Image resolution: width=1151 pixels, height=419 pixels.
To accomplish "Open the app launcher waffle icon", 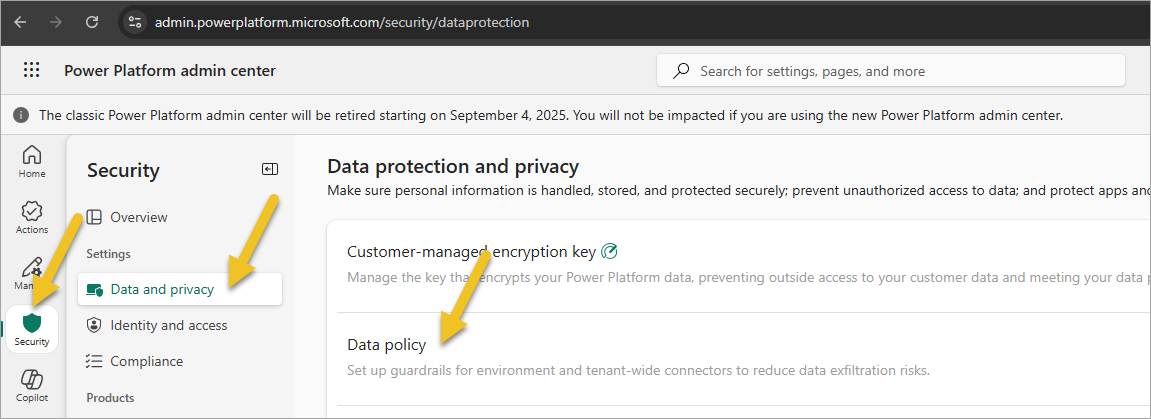I will [x=31, y=70].
